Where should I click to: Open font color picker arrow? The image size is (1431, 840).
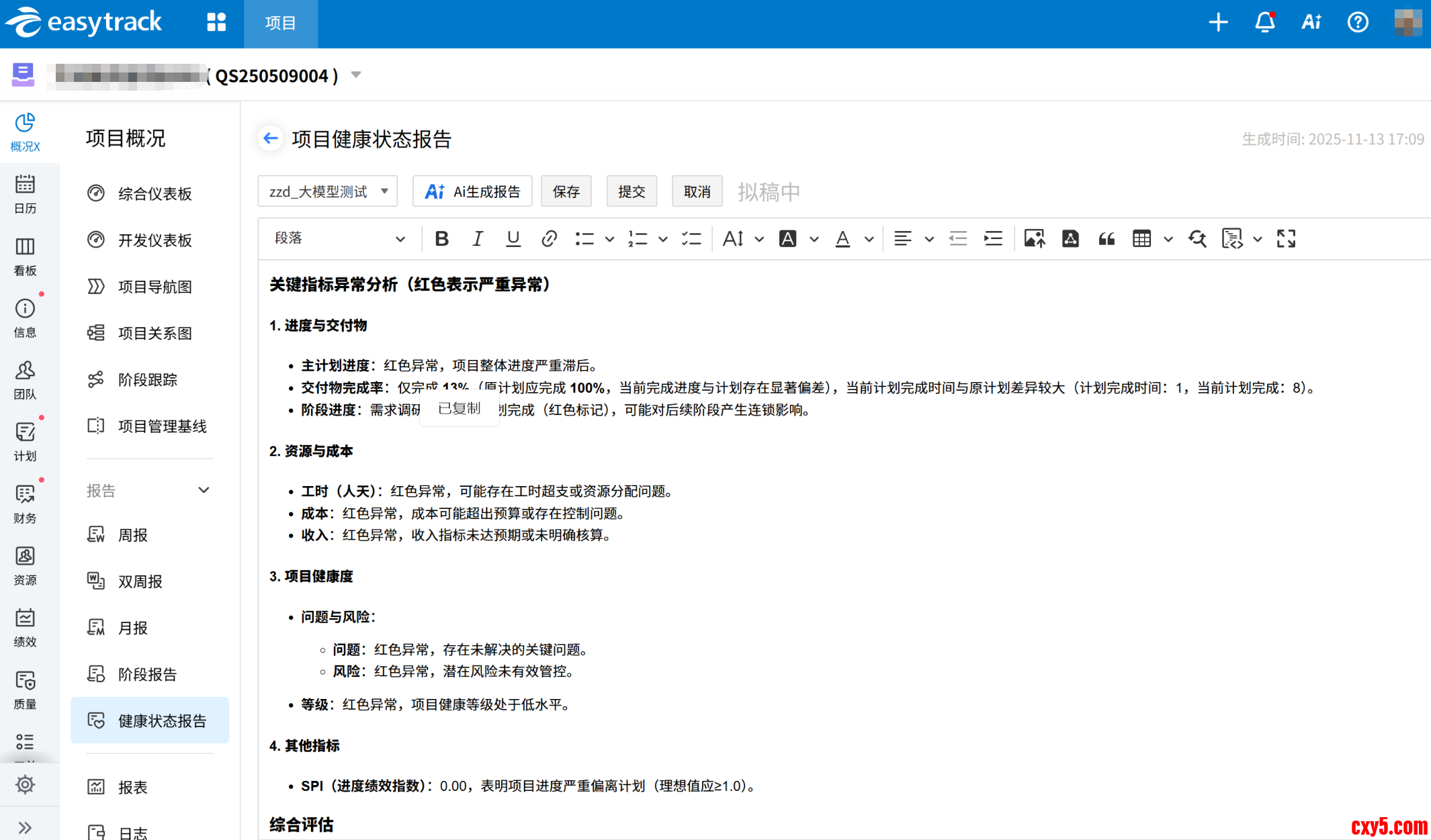pos(869,239)
